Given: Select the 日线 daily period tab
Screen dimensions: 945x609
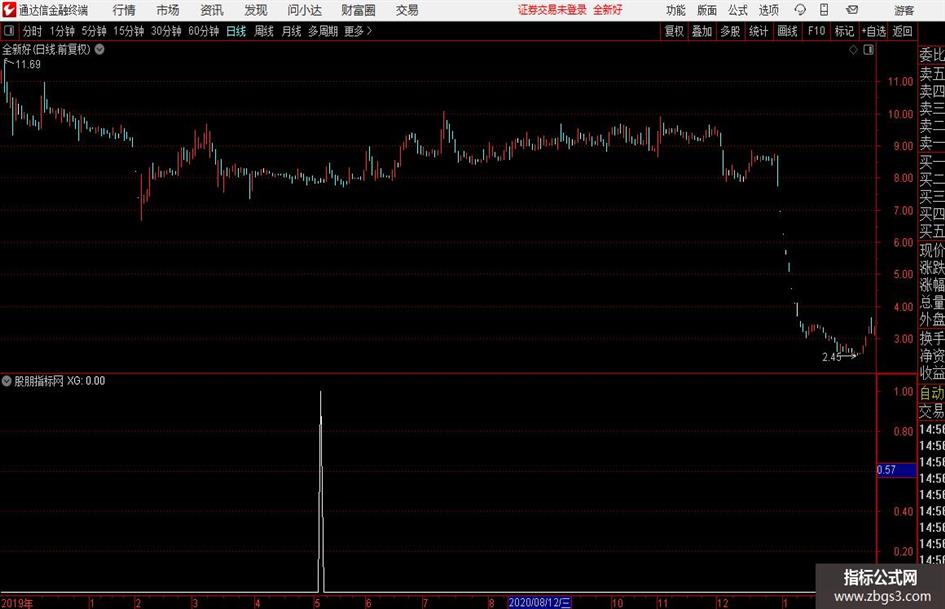Looking at the screenshot, I should pyautogui.click(x=236, y=31).
